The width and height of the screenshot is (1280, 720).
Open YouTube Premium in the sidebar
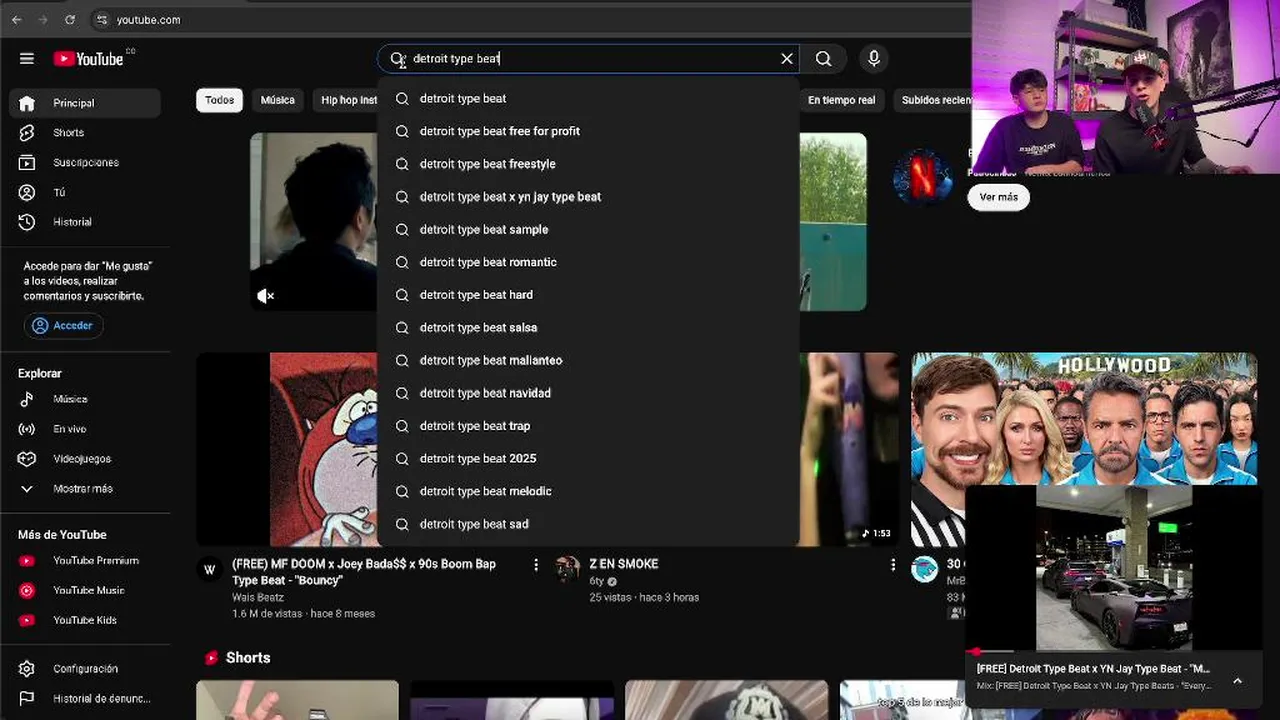pos(85,561)
